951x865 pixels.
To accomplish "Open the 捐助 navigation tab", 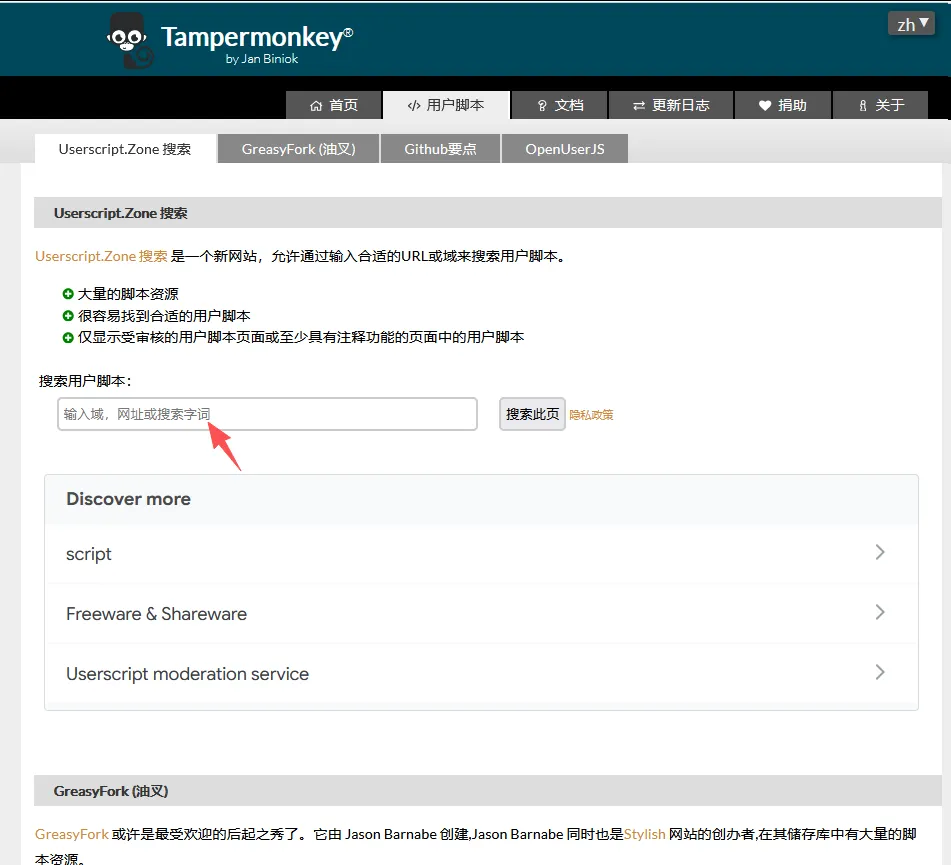I will [x=782, y=106].
